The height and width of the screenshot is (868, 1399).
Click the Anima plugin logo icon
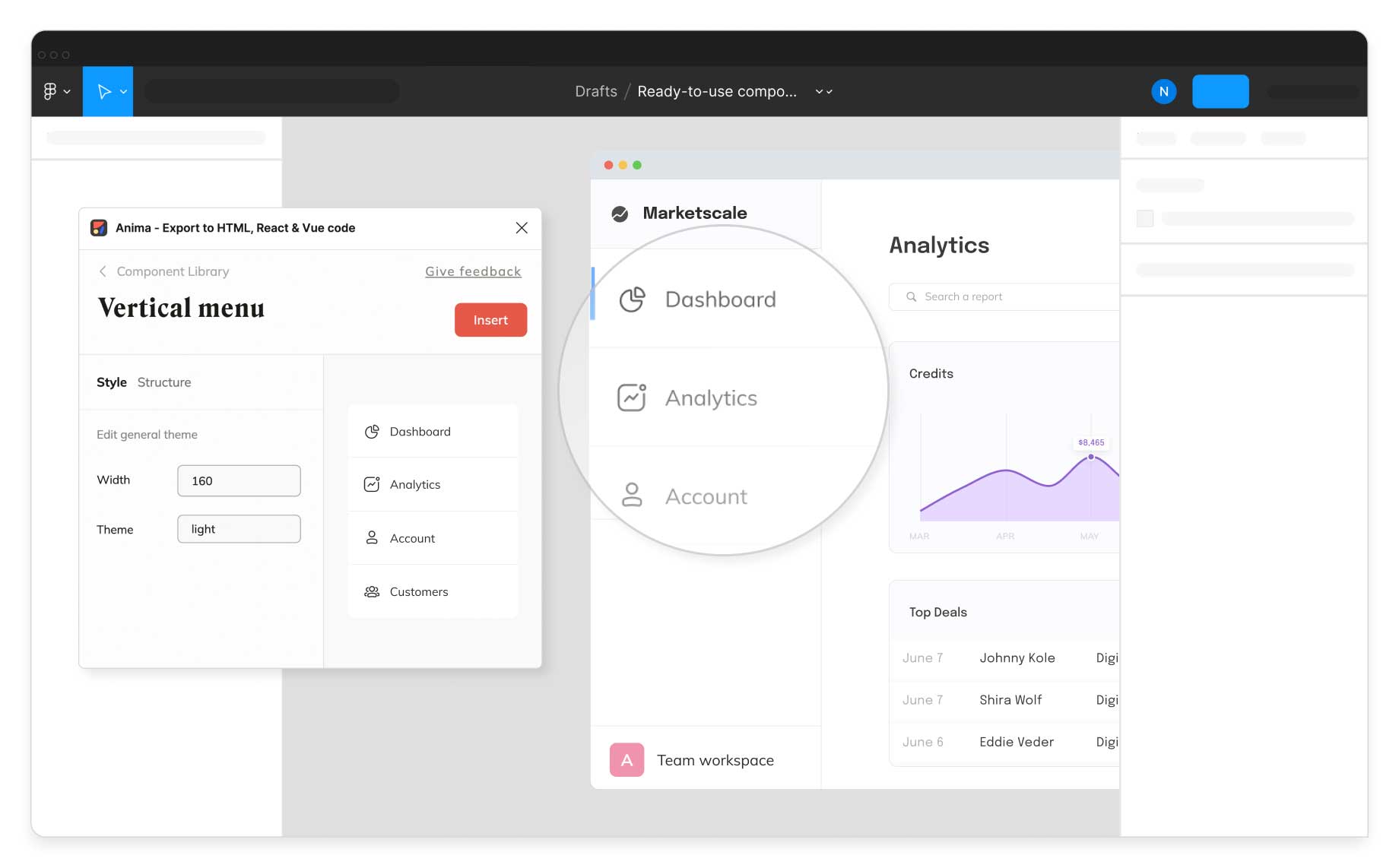pyautogui.click(x=99, y=228)
